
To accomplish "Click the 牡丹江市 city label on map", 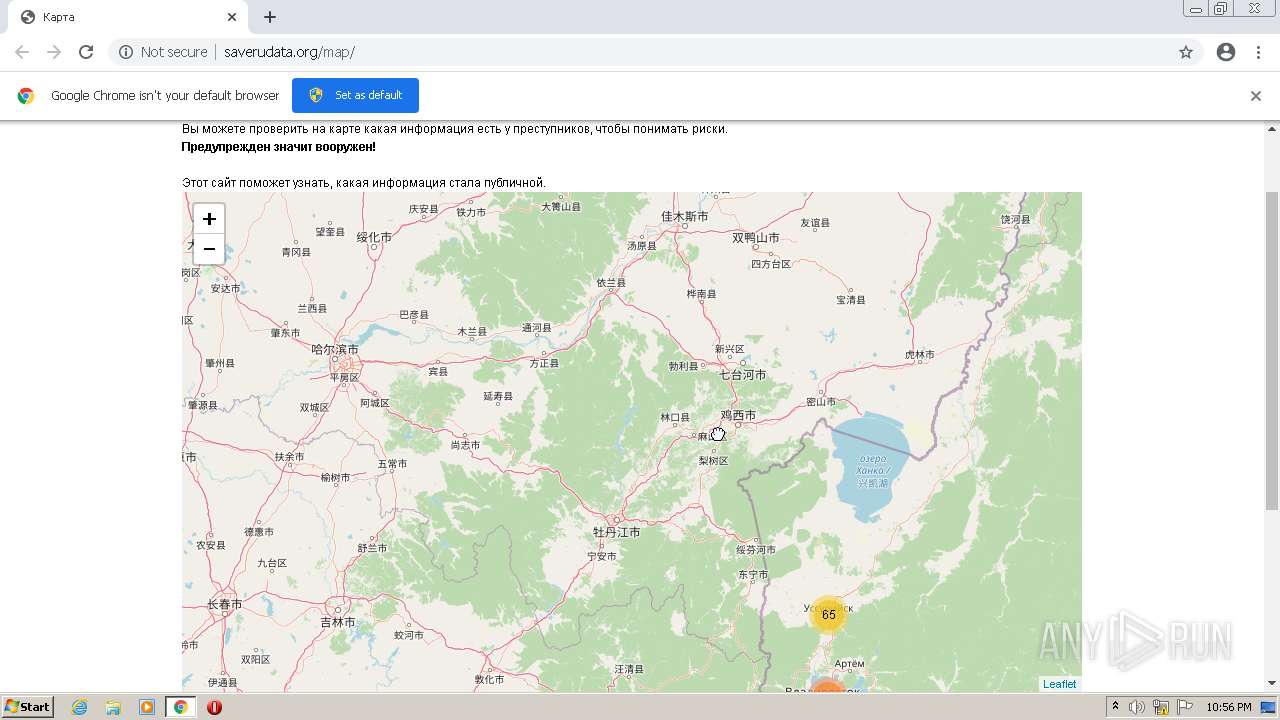I will coord(617,532).
